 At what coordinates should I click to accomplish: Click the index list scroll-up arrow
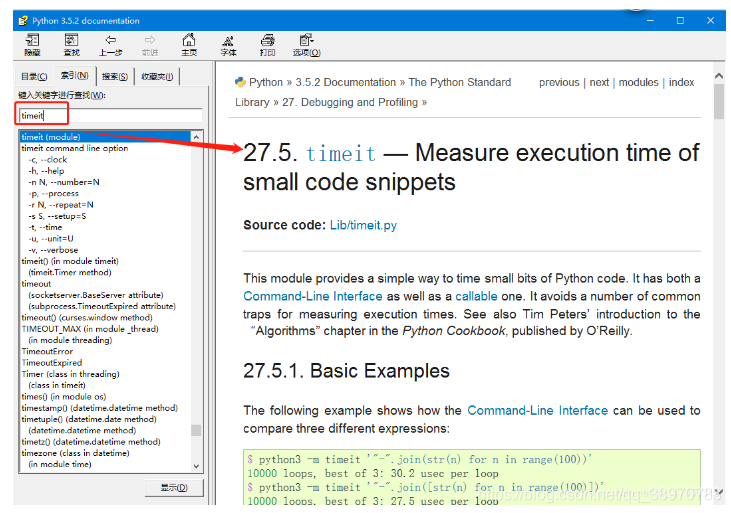(196, 137)
